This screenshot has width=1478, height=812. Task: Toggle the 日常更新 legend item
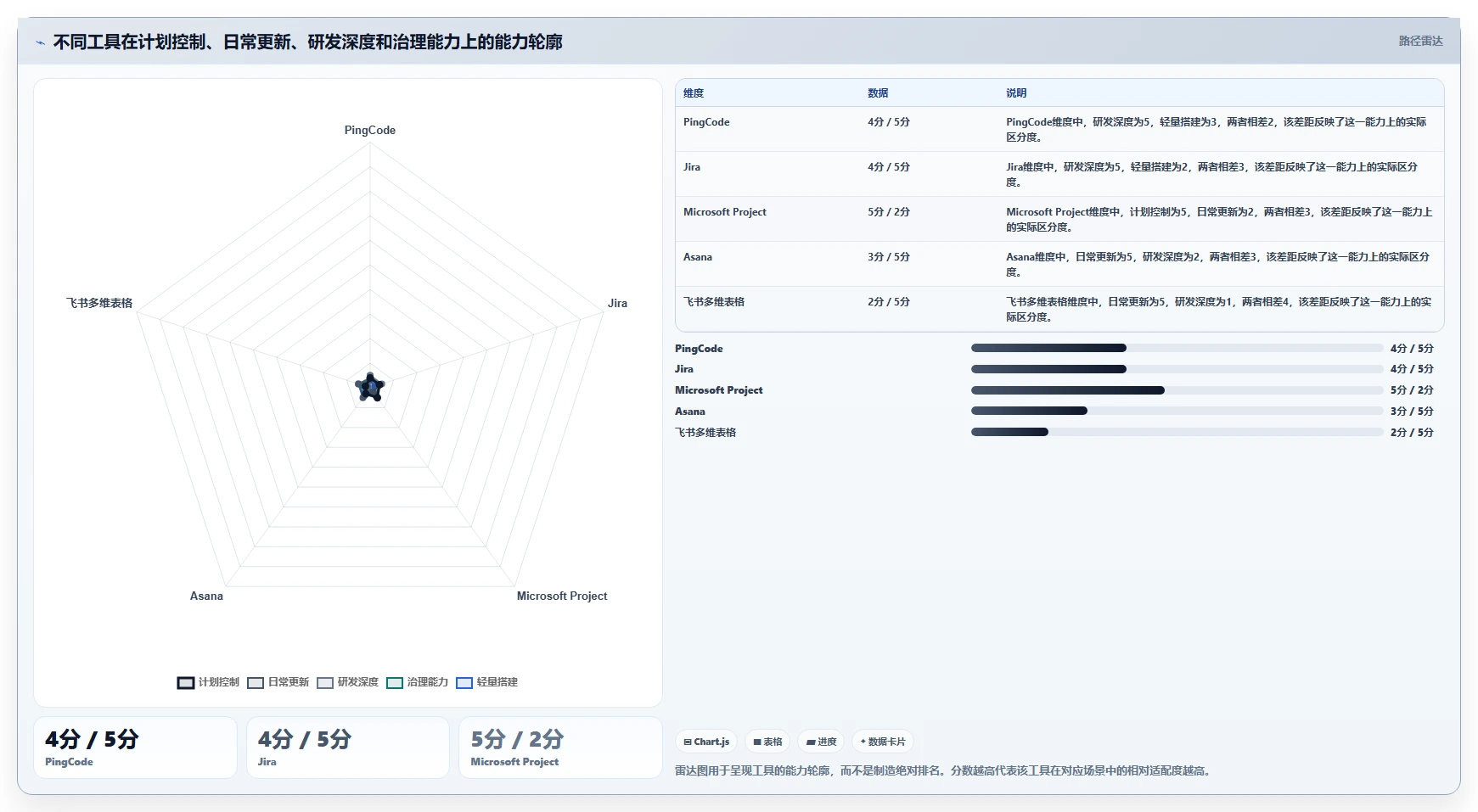[278, 682]
